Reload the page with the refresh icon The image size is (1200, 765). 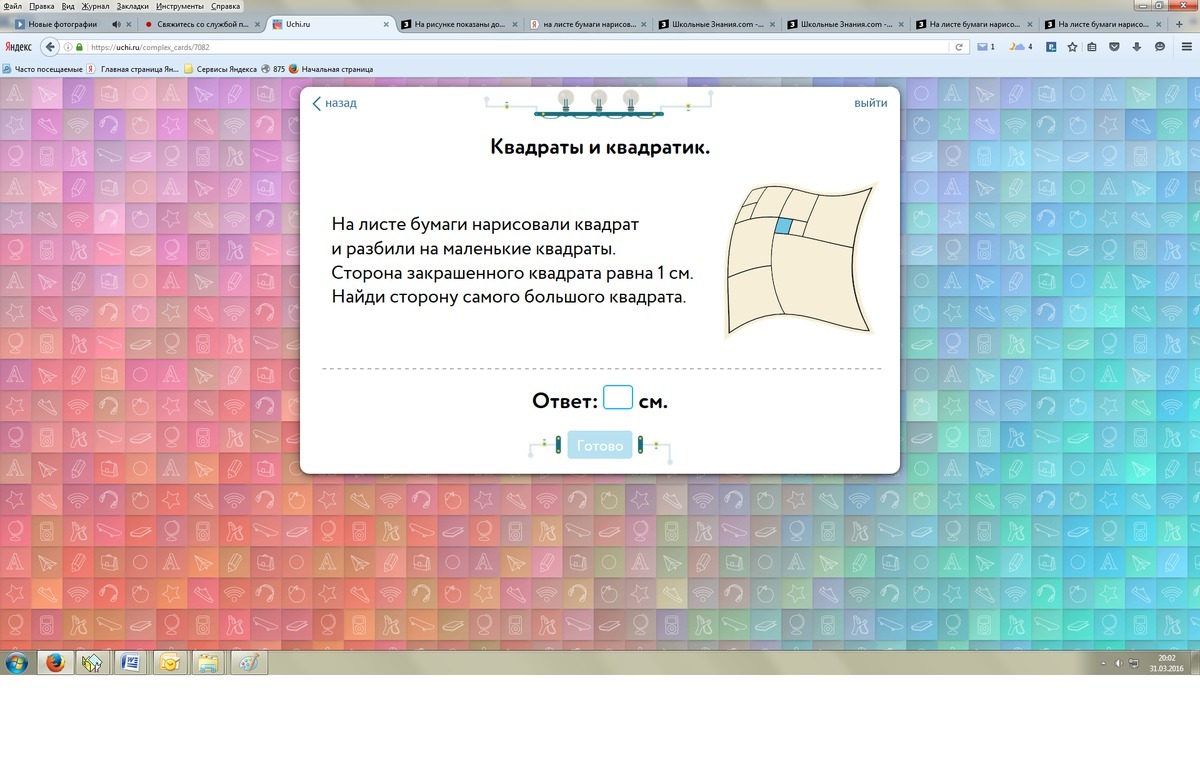coord(959,46)
